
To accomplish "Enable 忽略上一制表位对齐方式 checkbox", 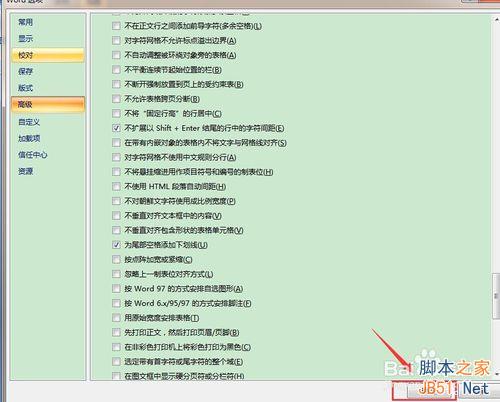I will pos(116,274).
